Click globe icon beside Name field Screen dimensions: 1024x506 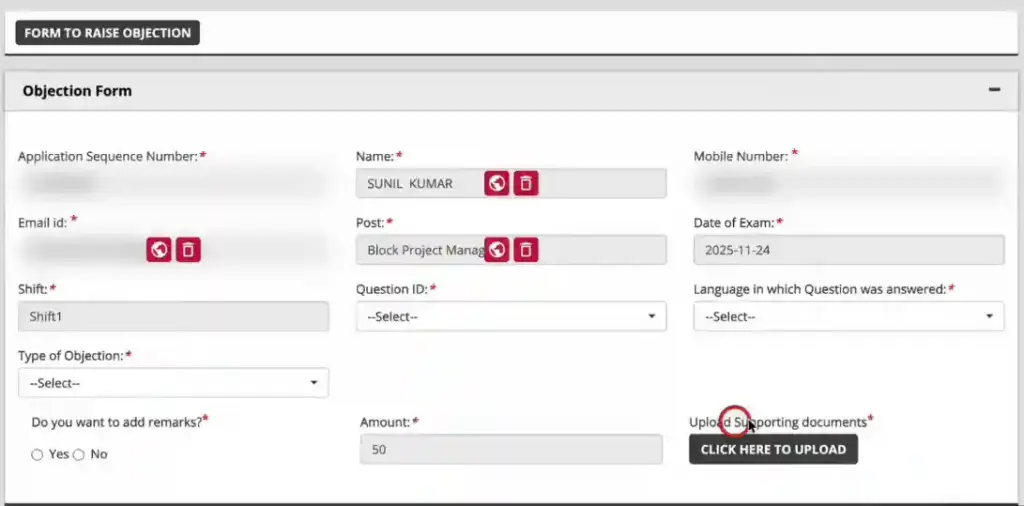(497, 183)
